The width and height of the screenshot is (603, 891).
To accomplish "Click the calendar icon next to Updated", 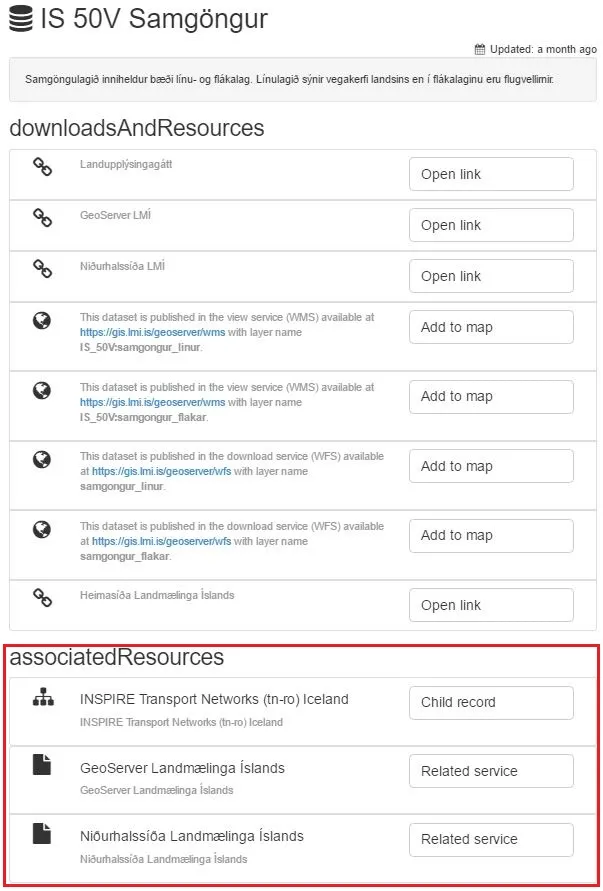I will [x=480, y=49].
